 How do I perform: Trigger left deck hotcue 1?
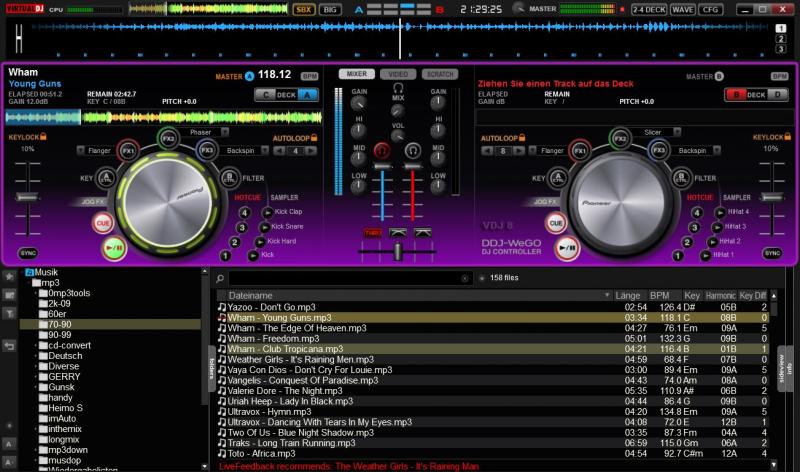(225, 255)
